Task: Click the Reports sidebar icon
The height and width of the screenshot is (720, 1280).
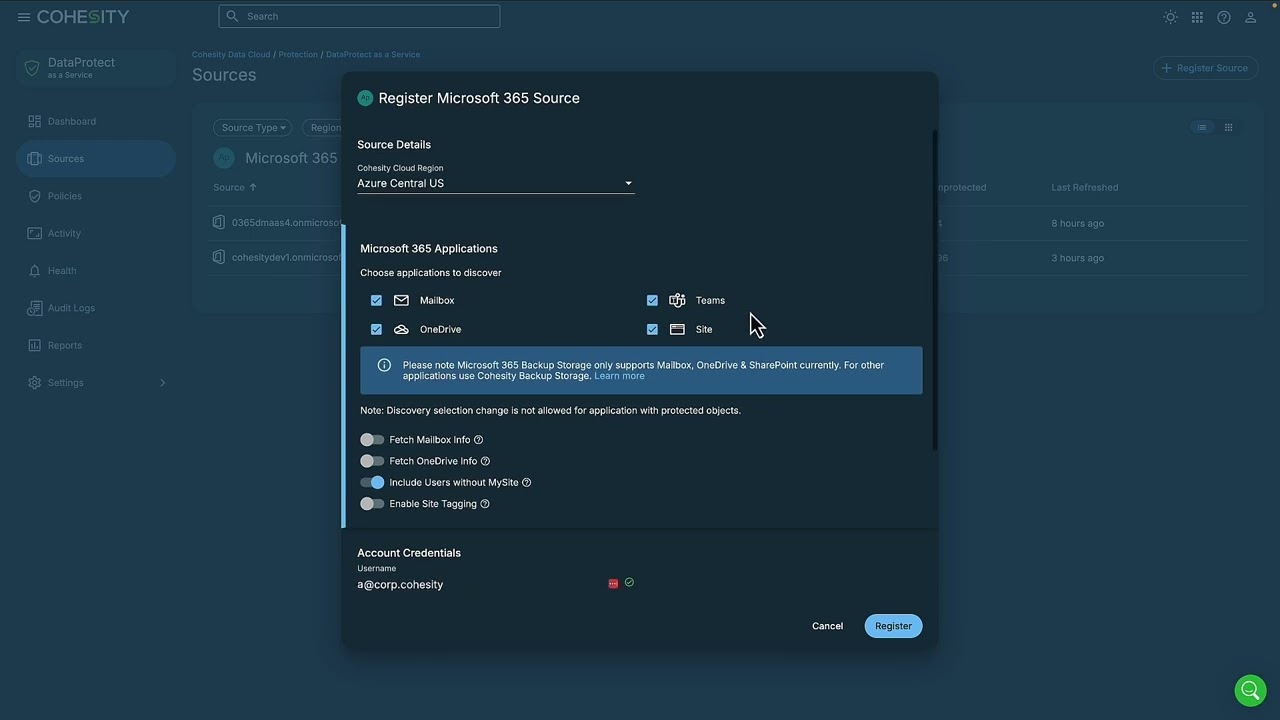Action: click(35, 345)
